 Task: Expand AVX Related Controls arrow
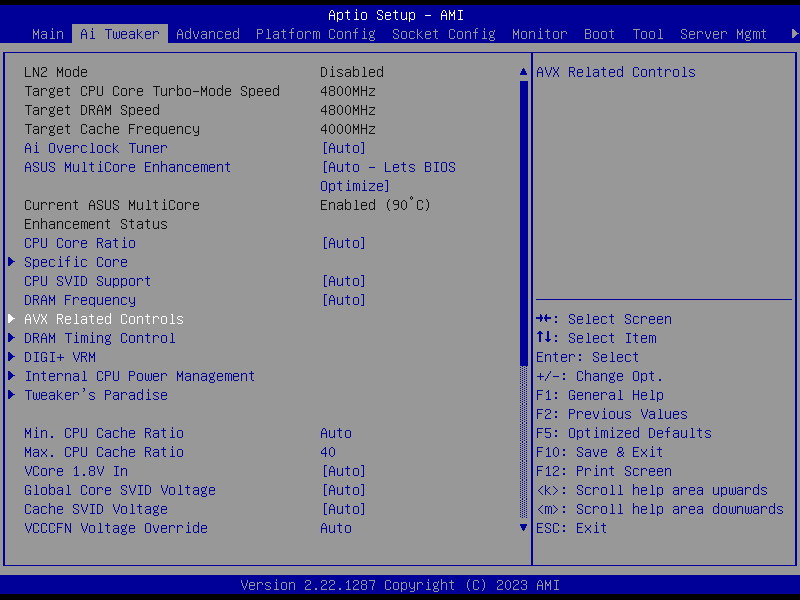point(11,319)
